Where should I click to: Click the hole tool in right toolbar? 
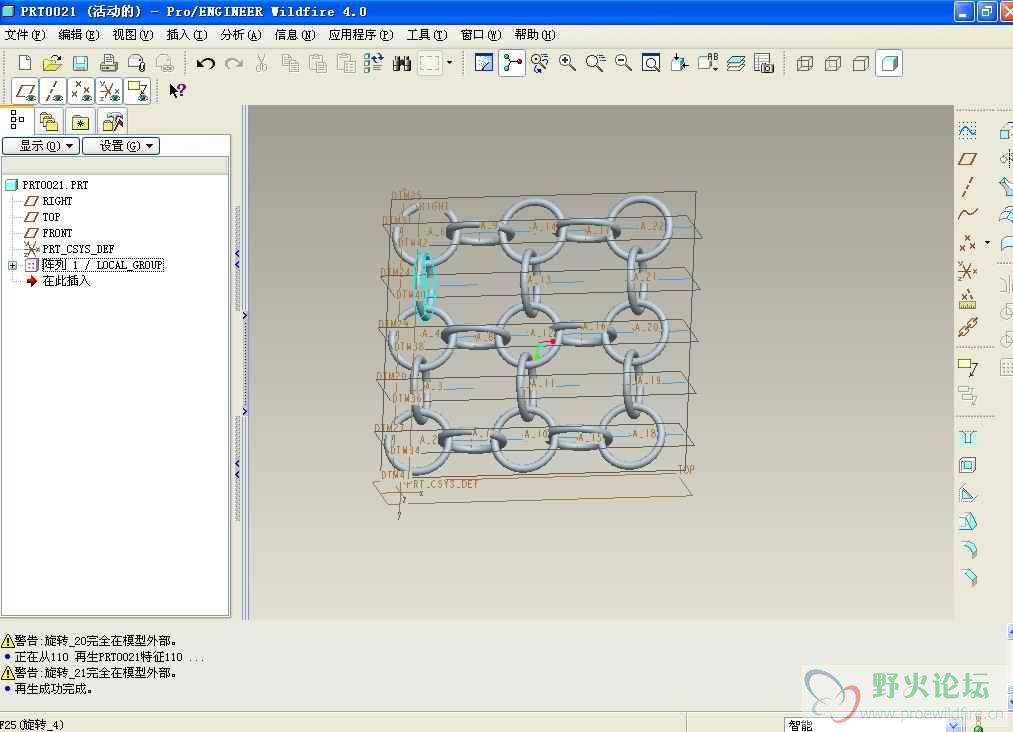(x=967, y=437)
